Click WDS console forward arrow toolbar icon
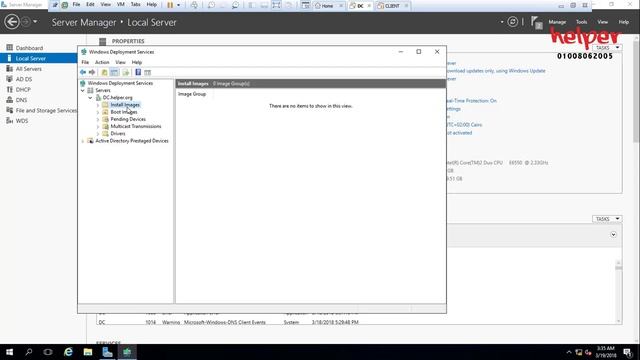This screenshot has width=640, height=360. (92, 72)
